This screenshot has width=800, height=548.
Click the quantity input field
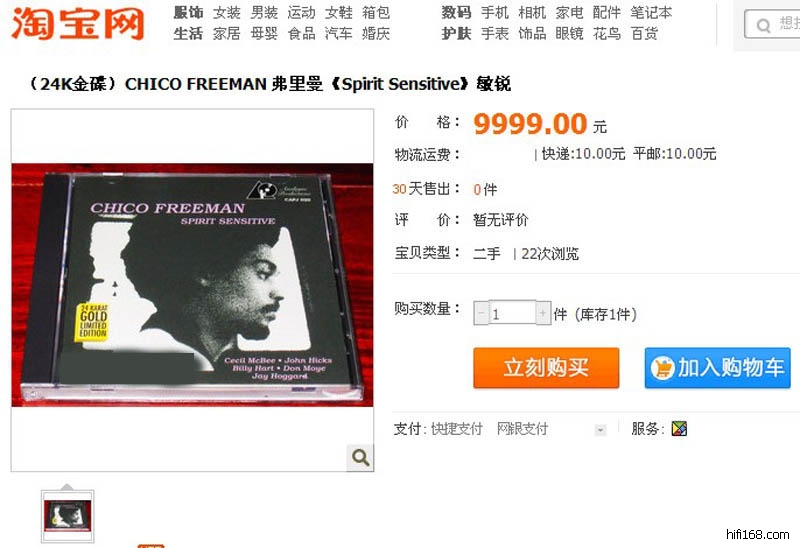[x=512, y=313]
